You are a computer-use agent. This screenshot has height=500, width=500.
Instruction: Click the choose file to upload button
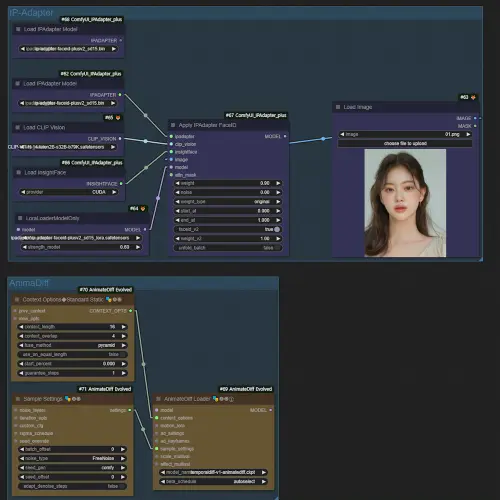pos(405,143)
